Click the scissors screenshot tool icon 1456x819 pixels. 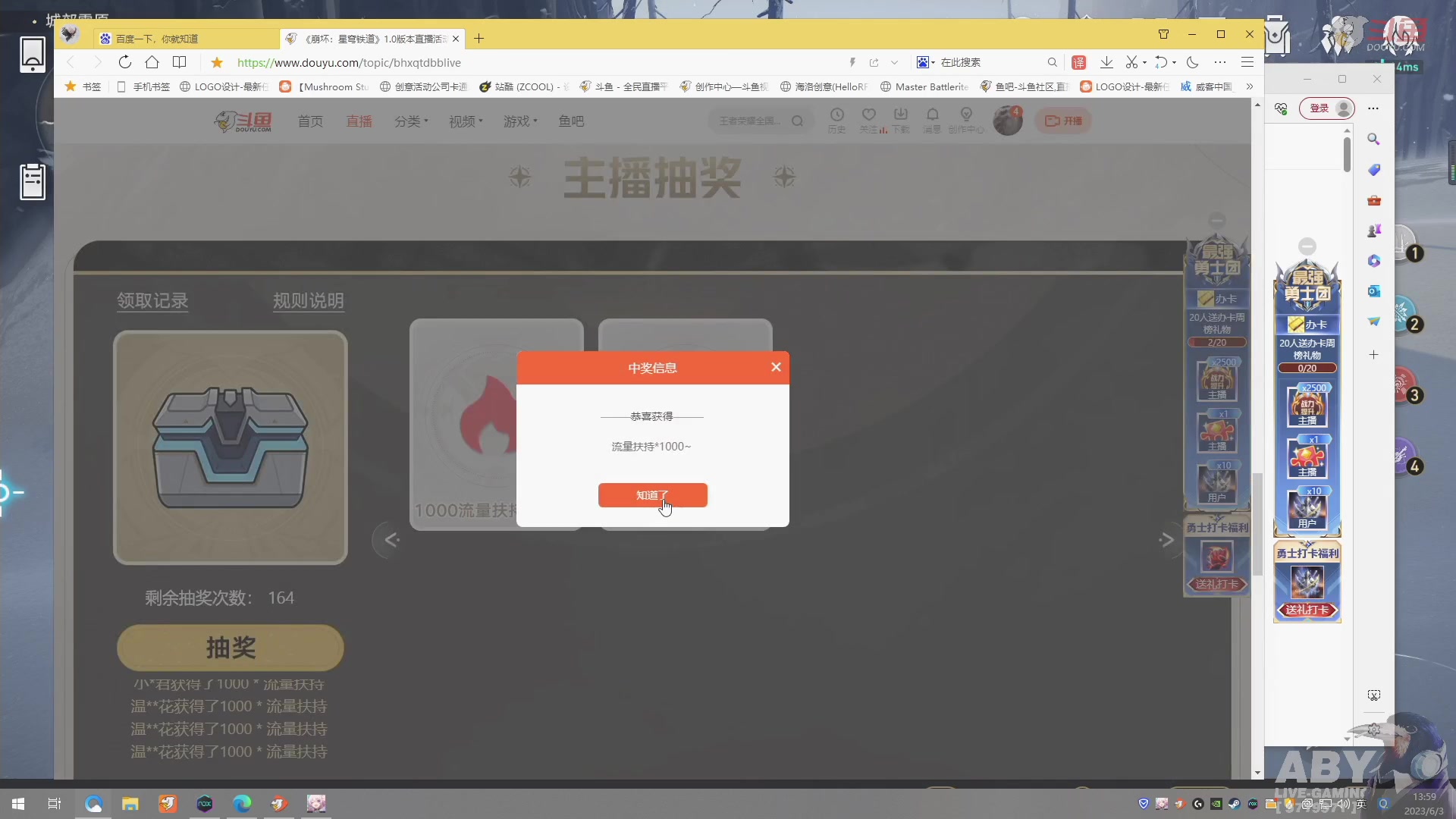pos(1131,62)
